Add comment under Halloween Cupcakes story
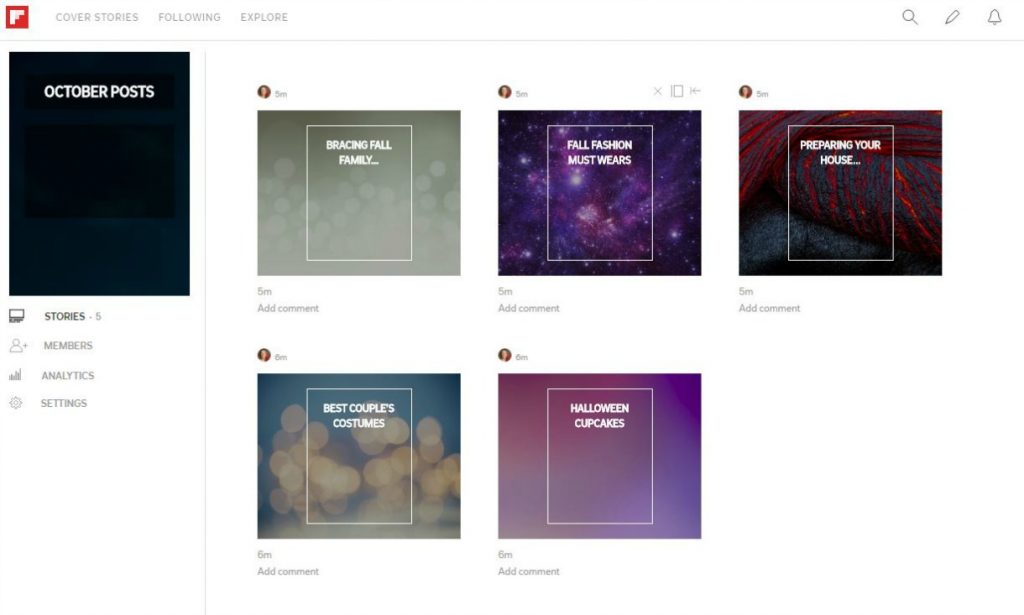The width and height of the screenshot is (1024, 615). pos(529,571)
